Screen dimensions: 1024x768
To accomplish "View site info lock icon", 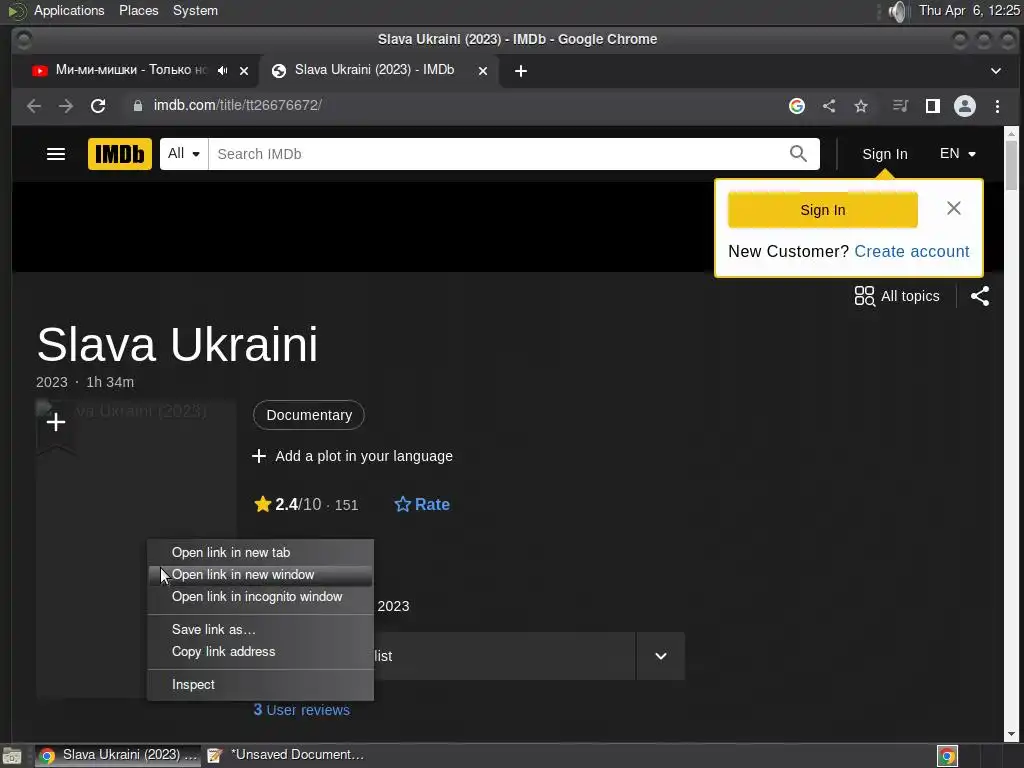I will (138, 106).
